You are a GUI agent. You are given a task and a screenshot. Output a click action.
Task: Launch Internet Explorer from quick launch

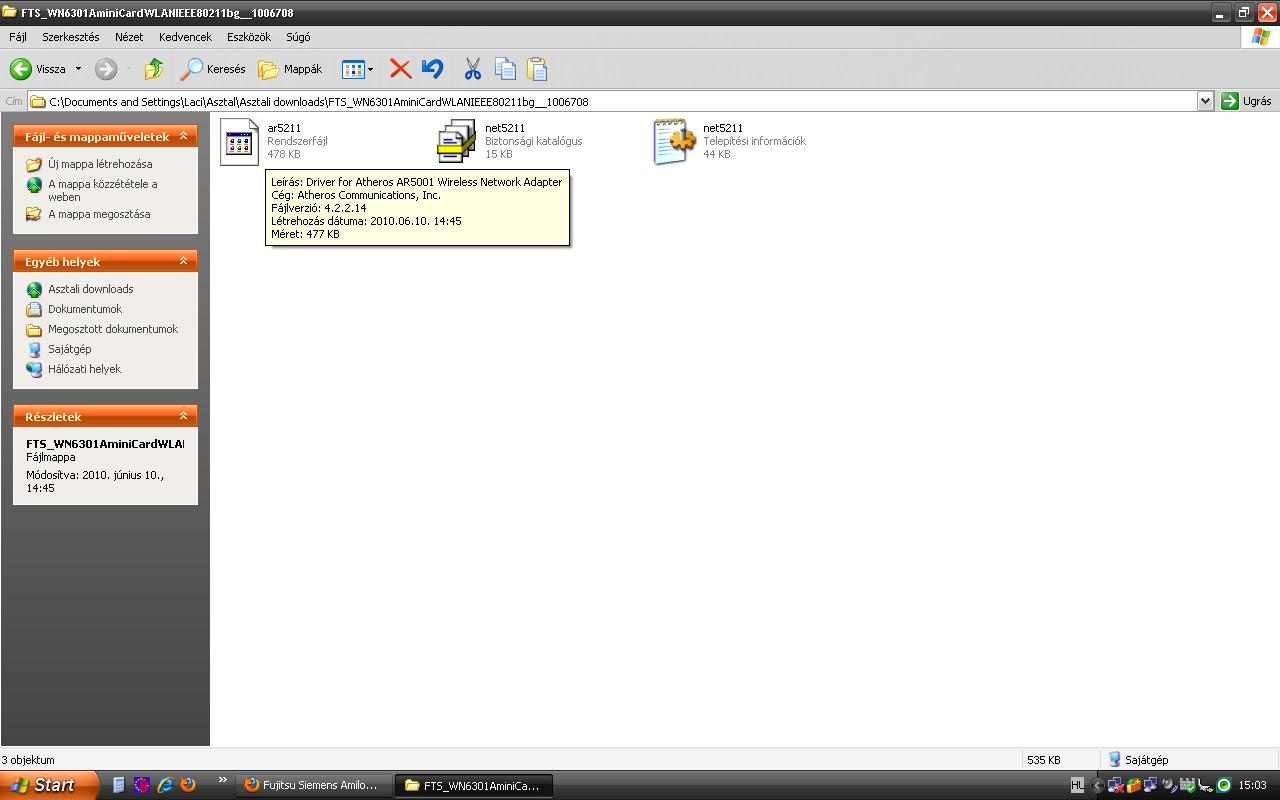coord(165,785)
